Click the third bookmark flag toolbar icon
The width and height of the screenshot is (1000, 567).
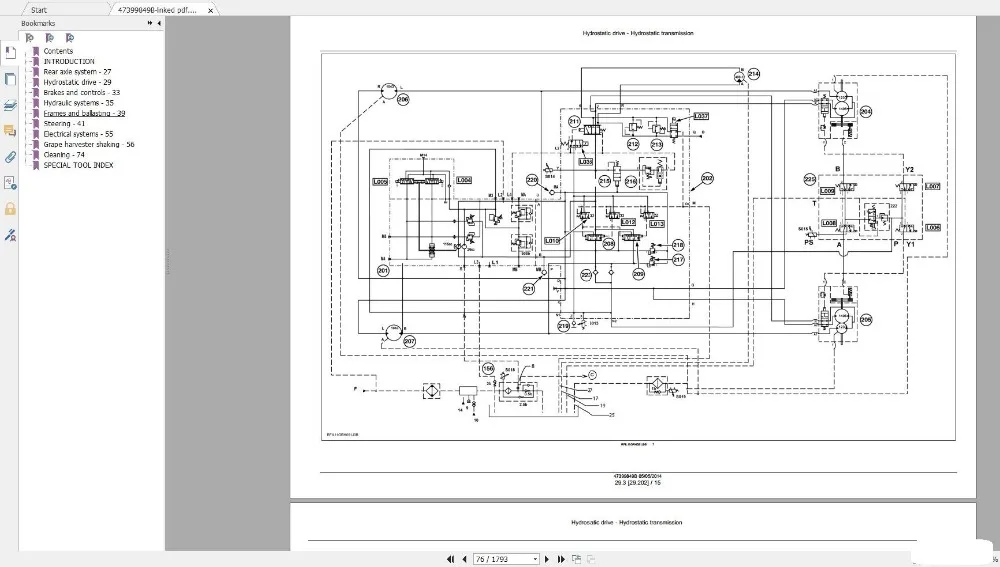pos(70,38)
